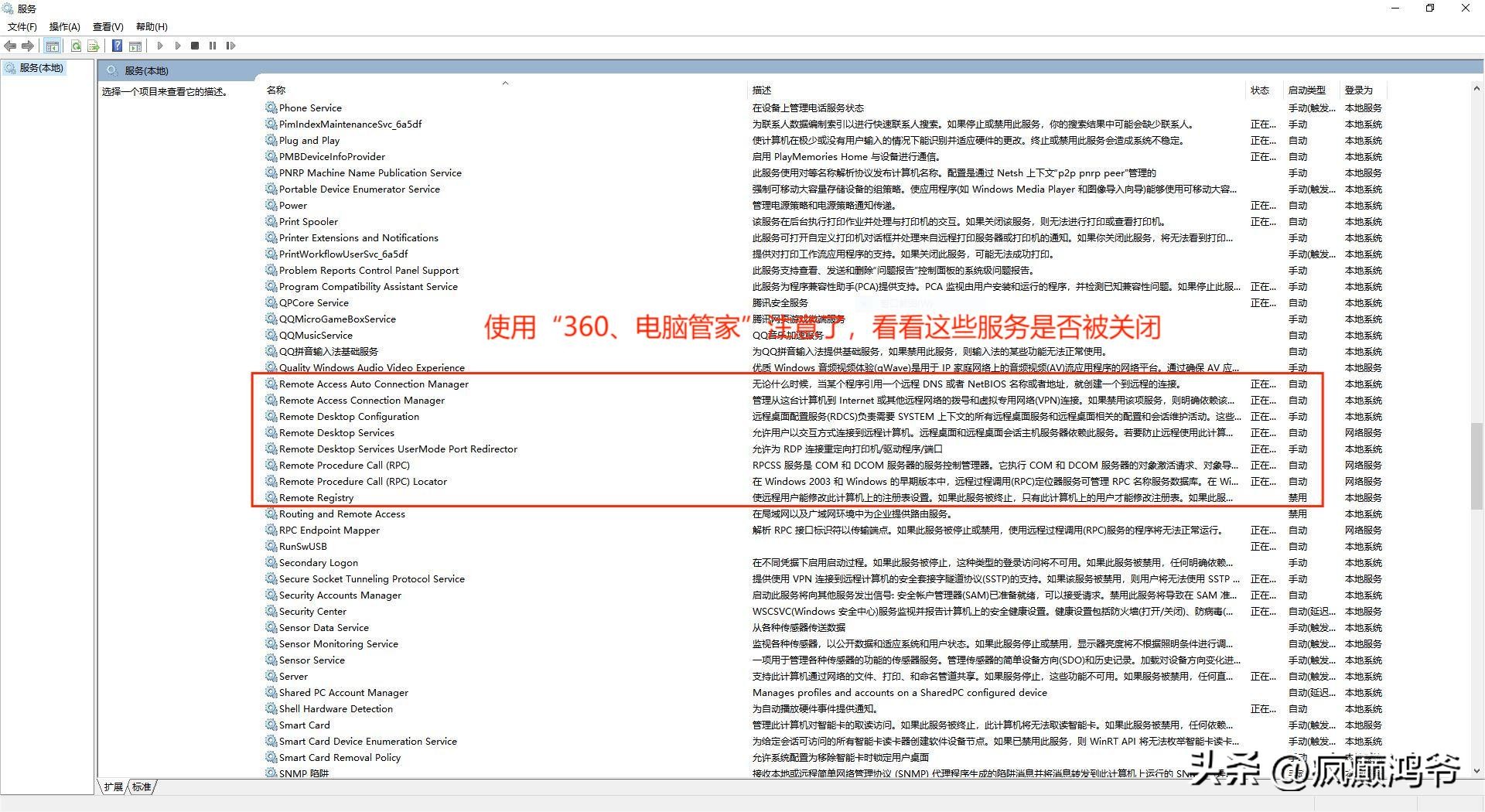Image resolution: width=1485 pixels, height=812 pixels.
Task: Click the Back navigation arrow in the toolbar
Action: (x=10, y=46)
